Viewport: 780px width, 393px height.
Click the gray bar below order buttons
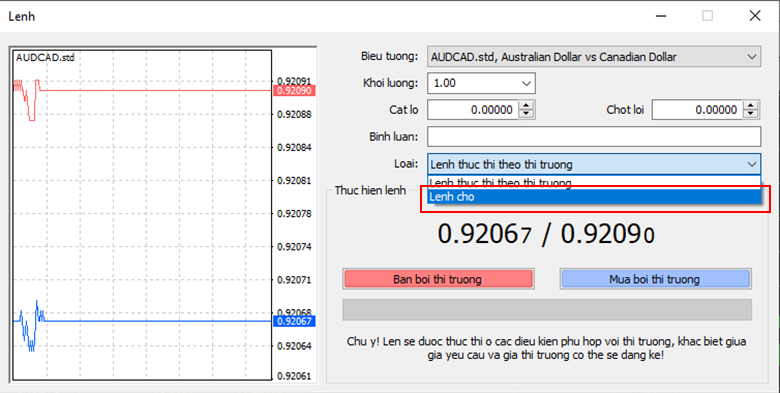point(547,309)
